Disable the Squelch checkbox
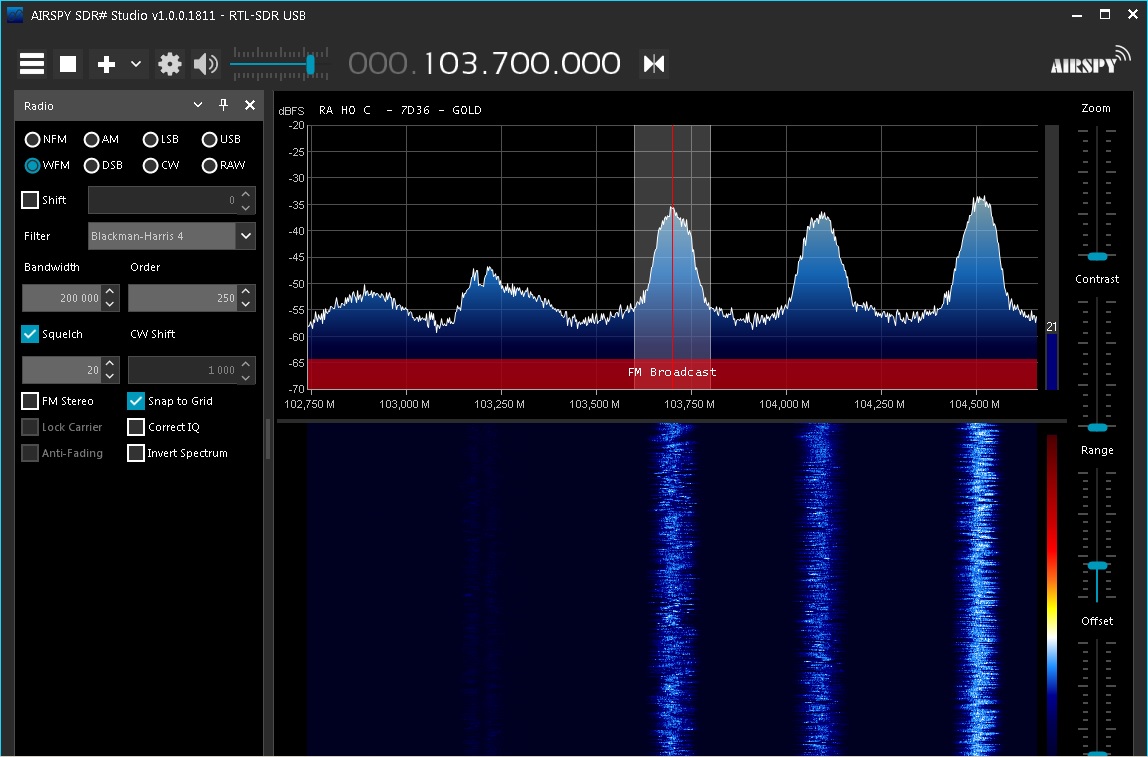 (30, 334)
